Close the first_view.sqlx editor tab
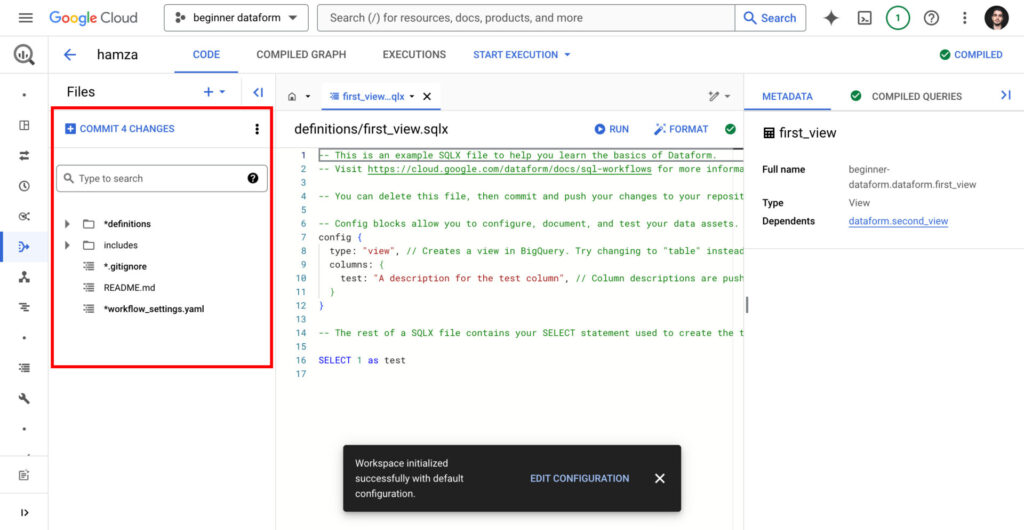 pos(427,97)
